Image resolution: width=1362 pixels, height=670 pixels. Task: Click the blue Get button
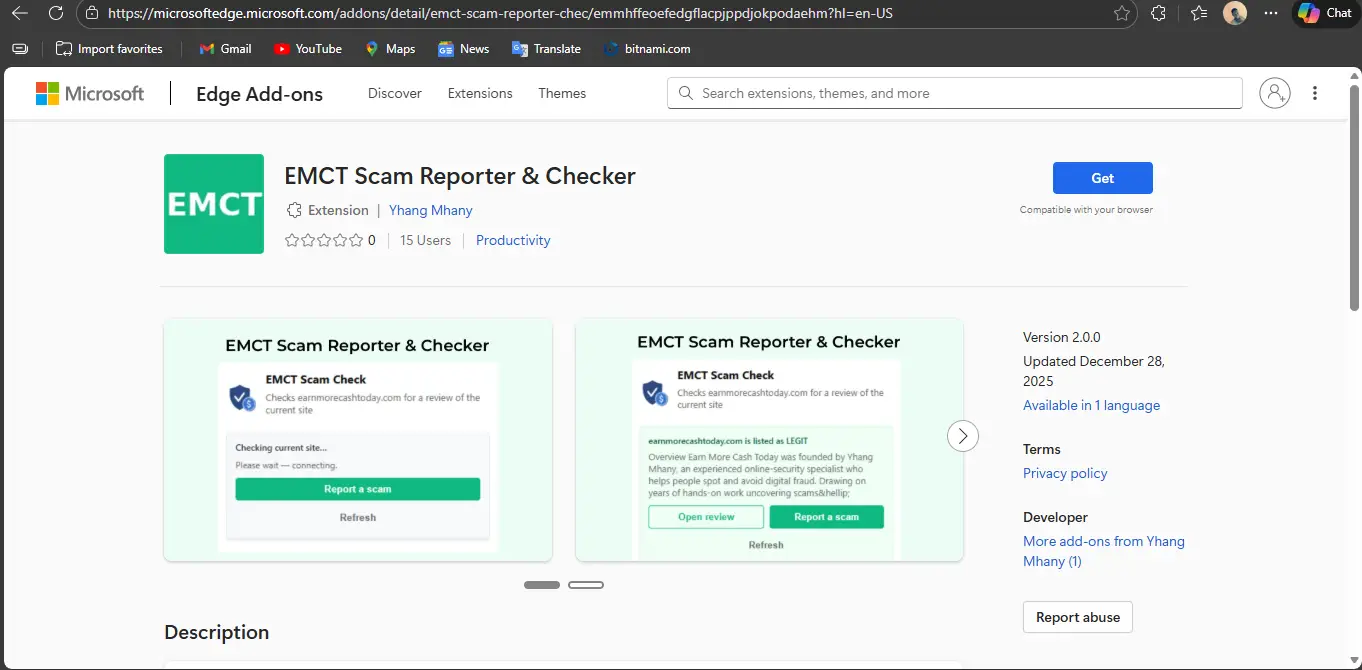(x=1102, y=178)
